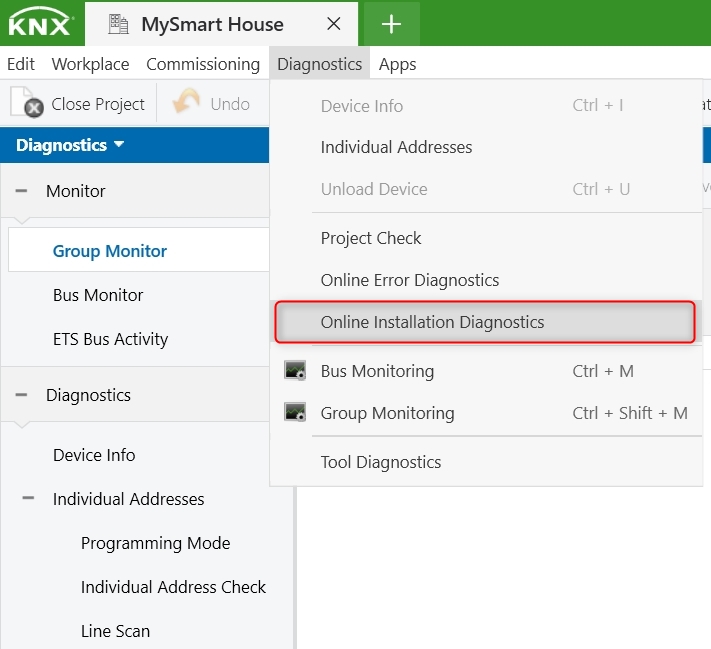The height and width of the screenshot is (649, 711).
Task: Collapse the Individual Addresses tree node
Action: [28, 498]
